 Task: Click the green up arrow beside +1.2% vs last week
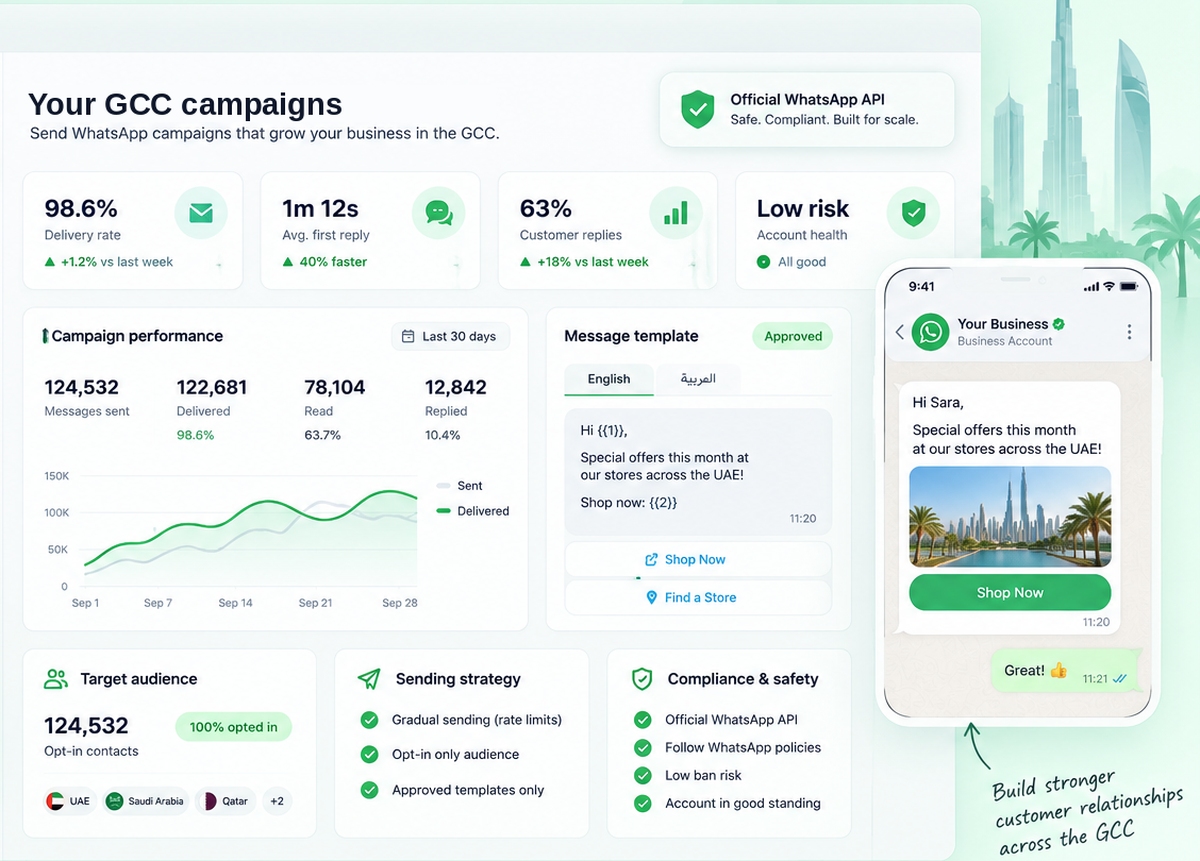pyautogui.click(x=50, y=262)
